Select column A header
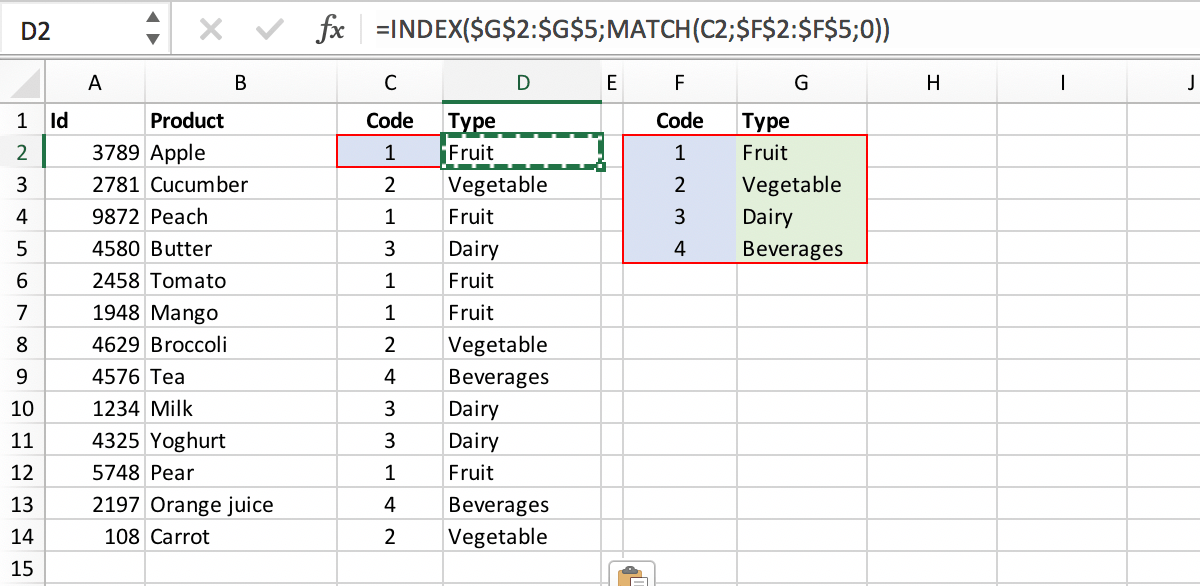 point(95,83)
